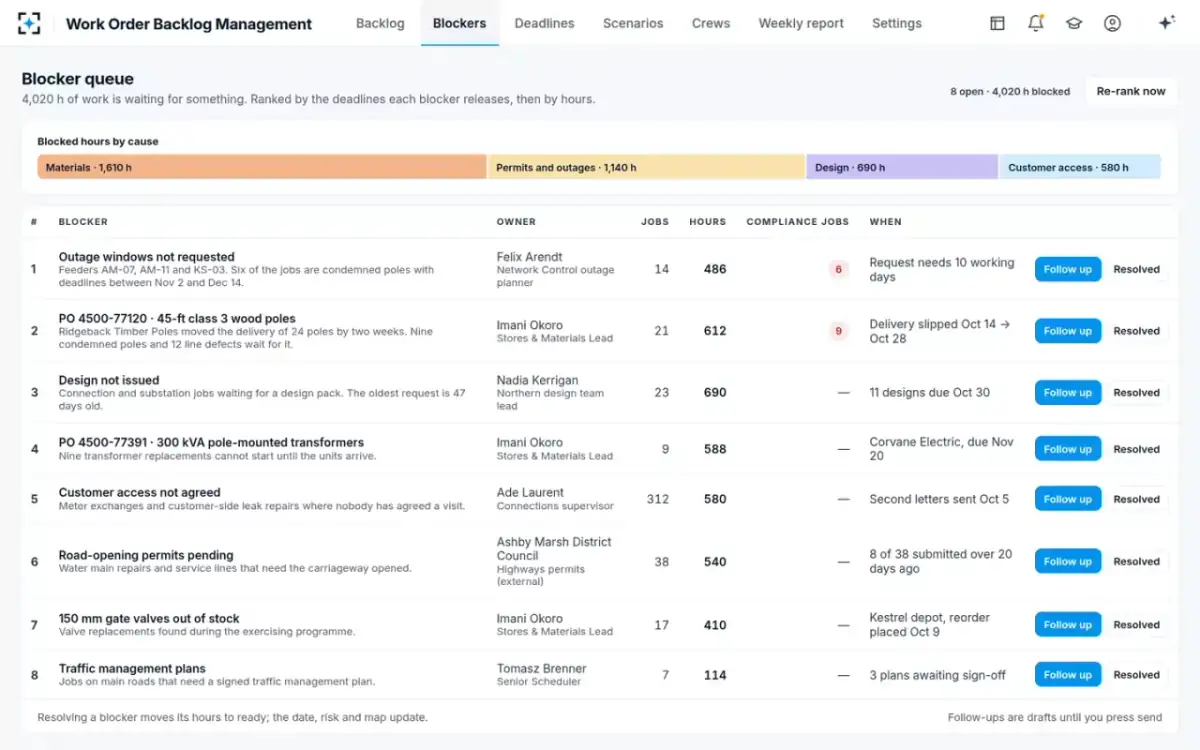Image resolution: width=1200 pixels, height=750 pixels.
Task: Select the Design 690 h bar segment
Action: click(x=902, y=167)
